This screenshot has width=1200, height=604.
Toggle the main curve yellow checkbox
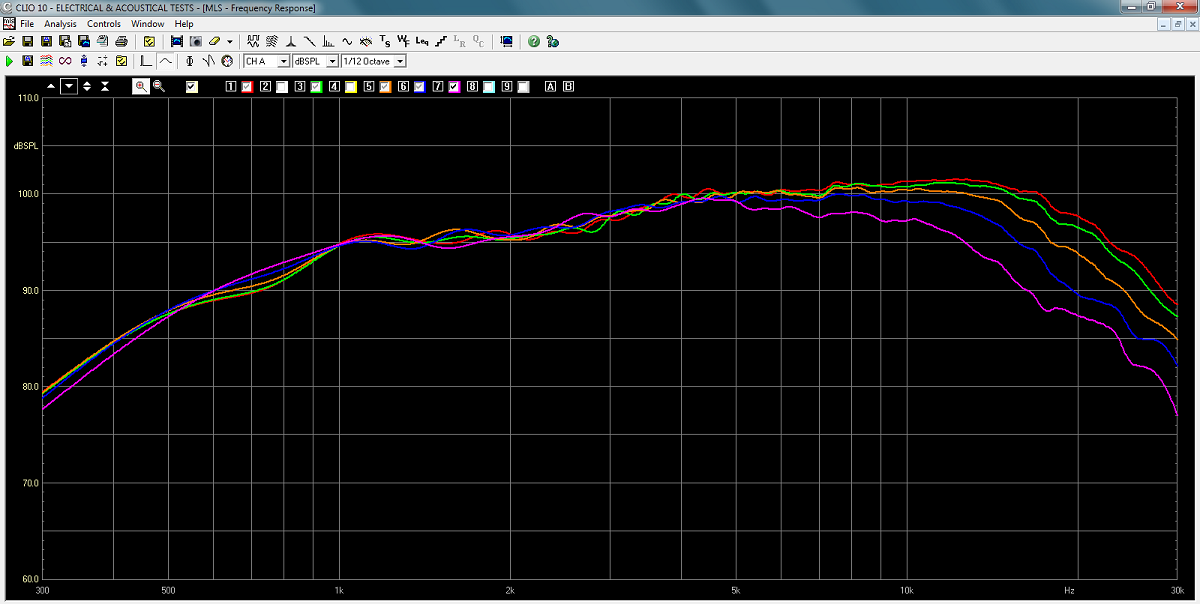point(191,86)
